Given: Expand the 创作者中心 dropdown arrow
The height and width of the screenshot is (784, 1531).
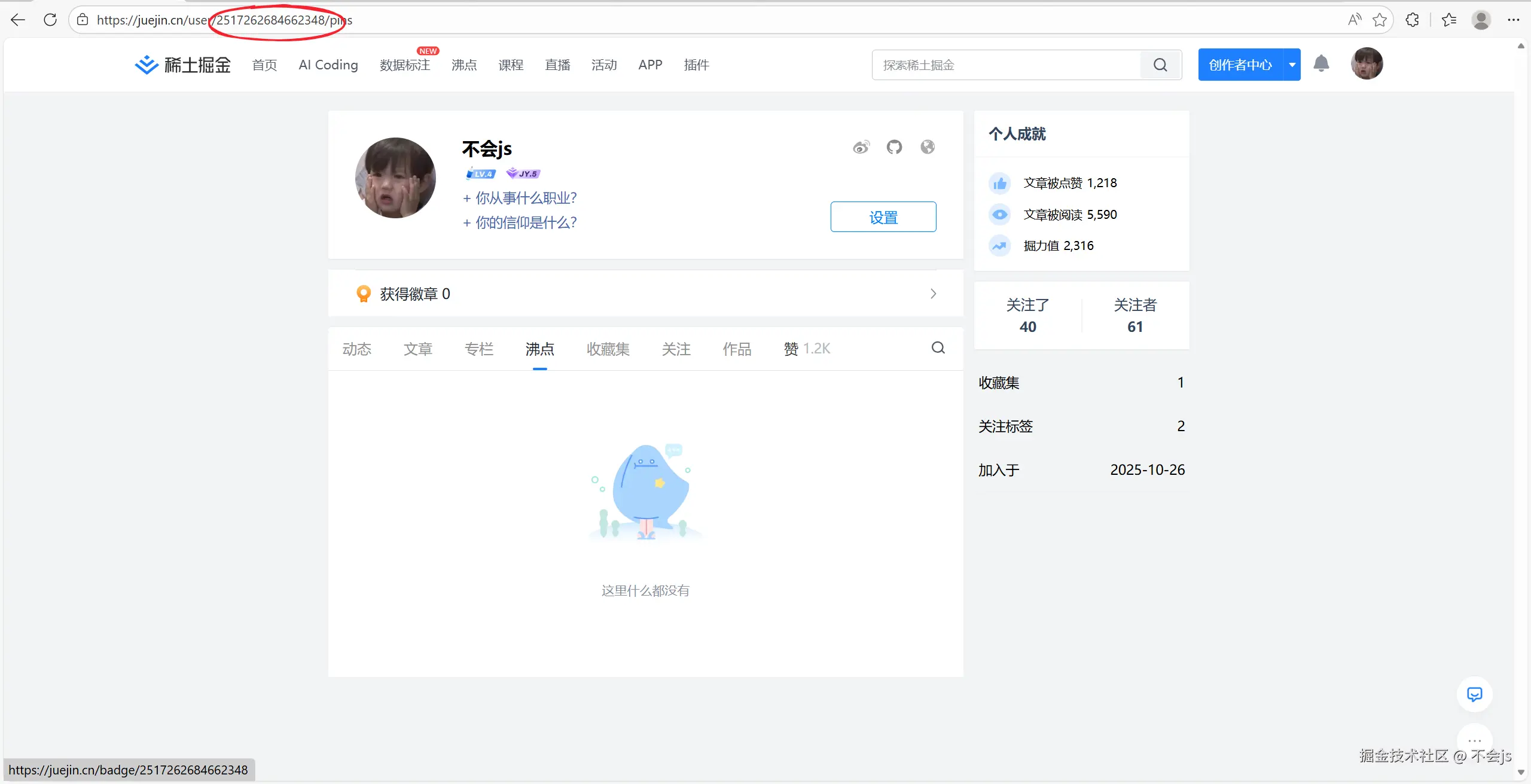Looking at the screenshot, I should point(1292,65).
